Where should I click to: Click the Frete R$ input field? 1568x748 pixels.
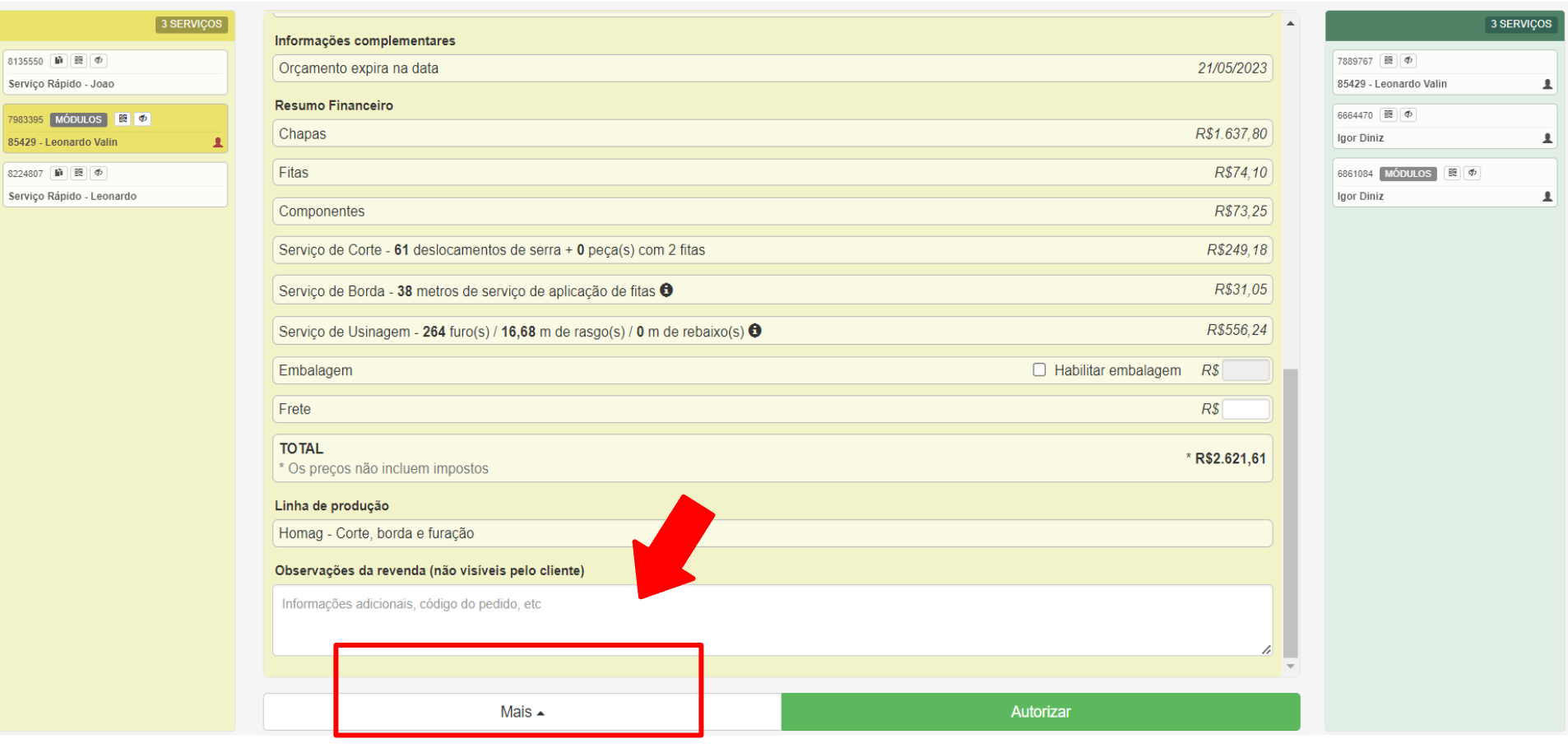(1246, 409)
